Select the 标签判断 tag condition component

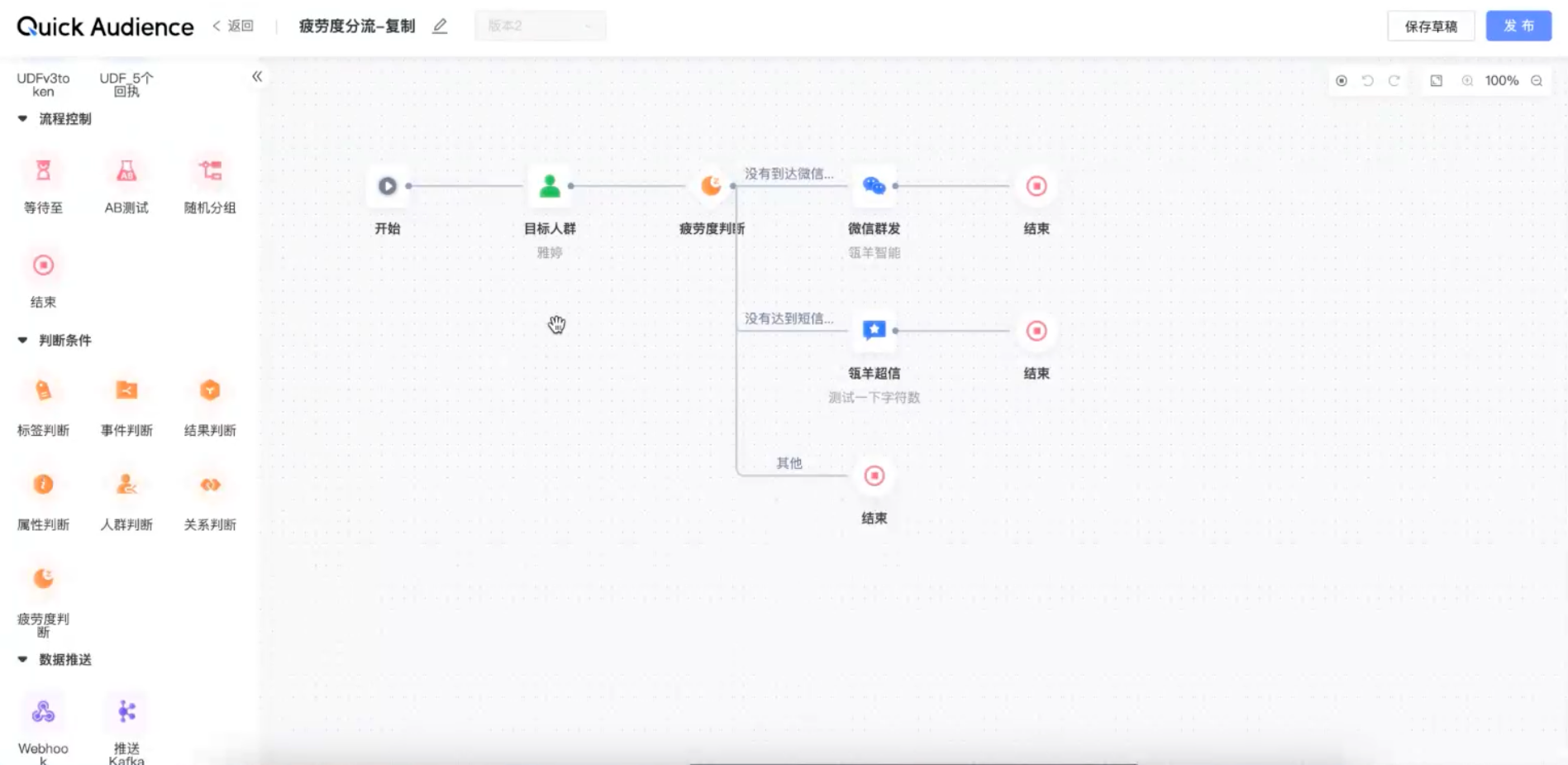43,390
